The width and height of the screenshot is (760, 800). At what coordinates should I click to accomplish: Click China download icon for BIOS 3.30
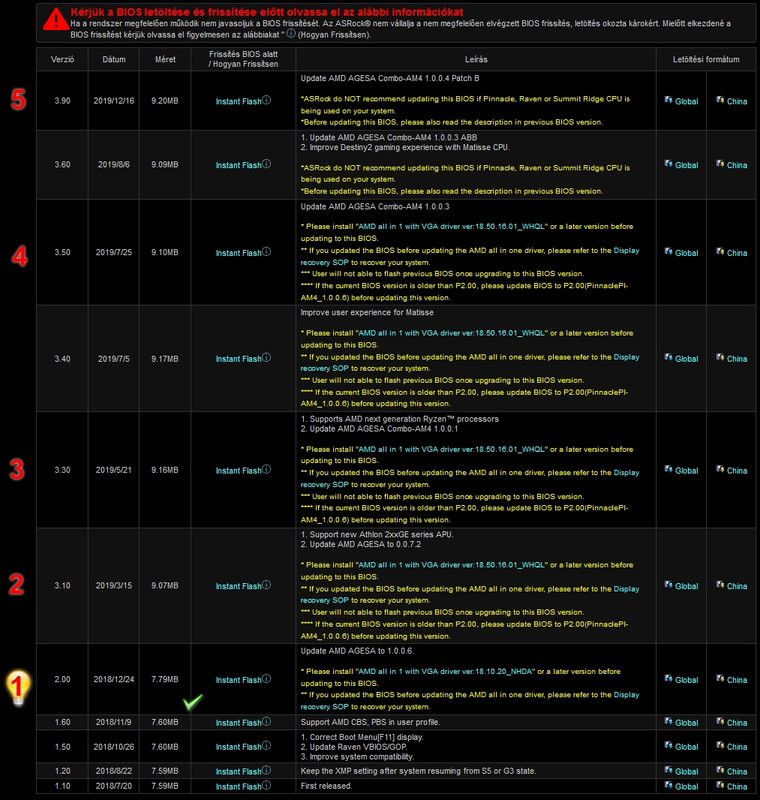[720, 469]
